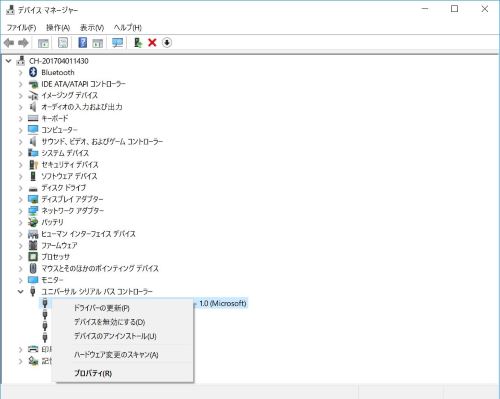This screenshot has width=500, height=399.
Task: Click the scan for hardware changes monitor icon
Action: pyautogui.click(x=117, y=43)
